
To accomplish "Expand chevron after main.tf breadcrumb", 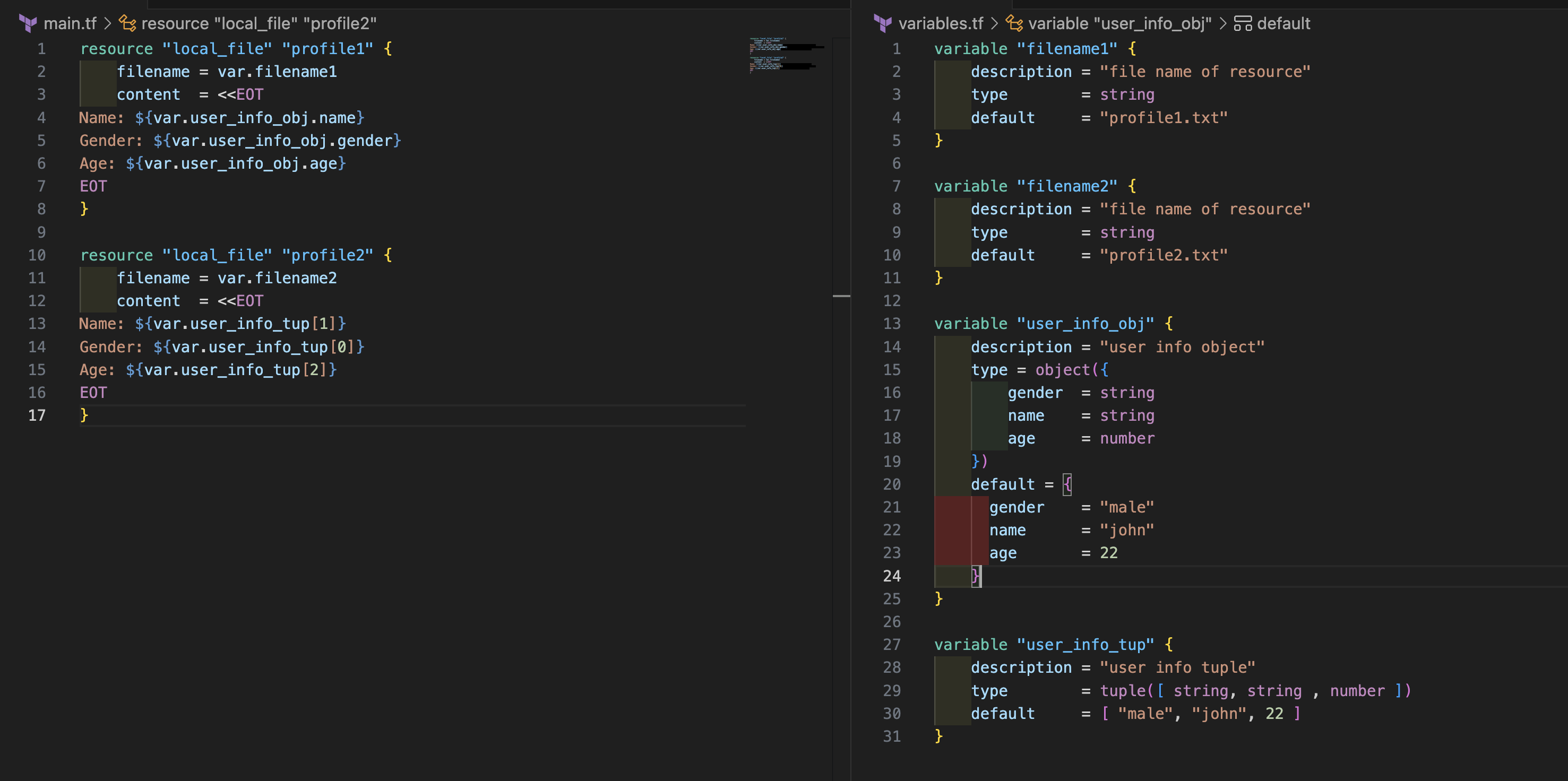I will [108, 23].
